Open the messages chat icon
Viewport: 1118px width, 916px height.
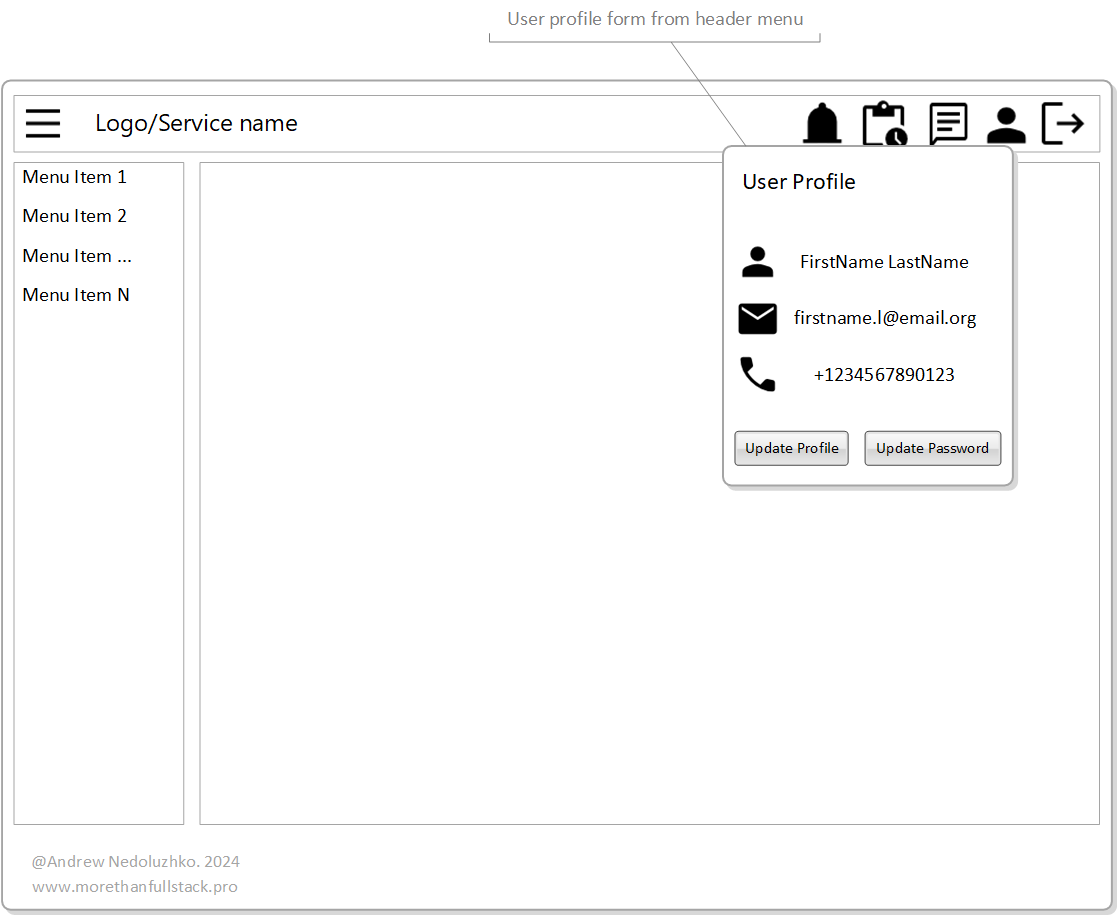(947, 124)
